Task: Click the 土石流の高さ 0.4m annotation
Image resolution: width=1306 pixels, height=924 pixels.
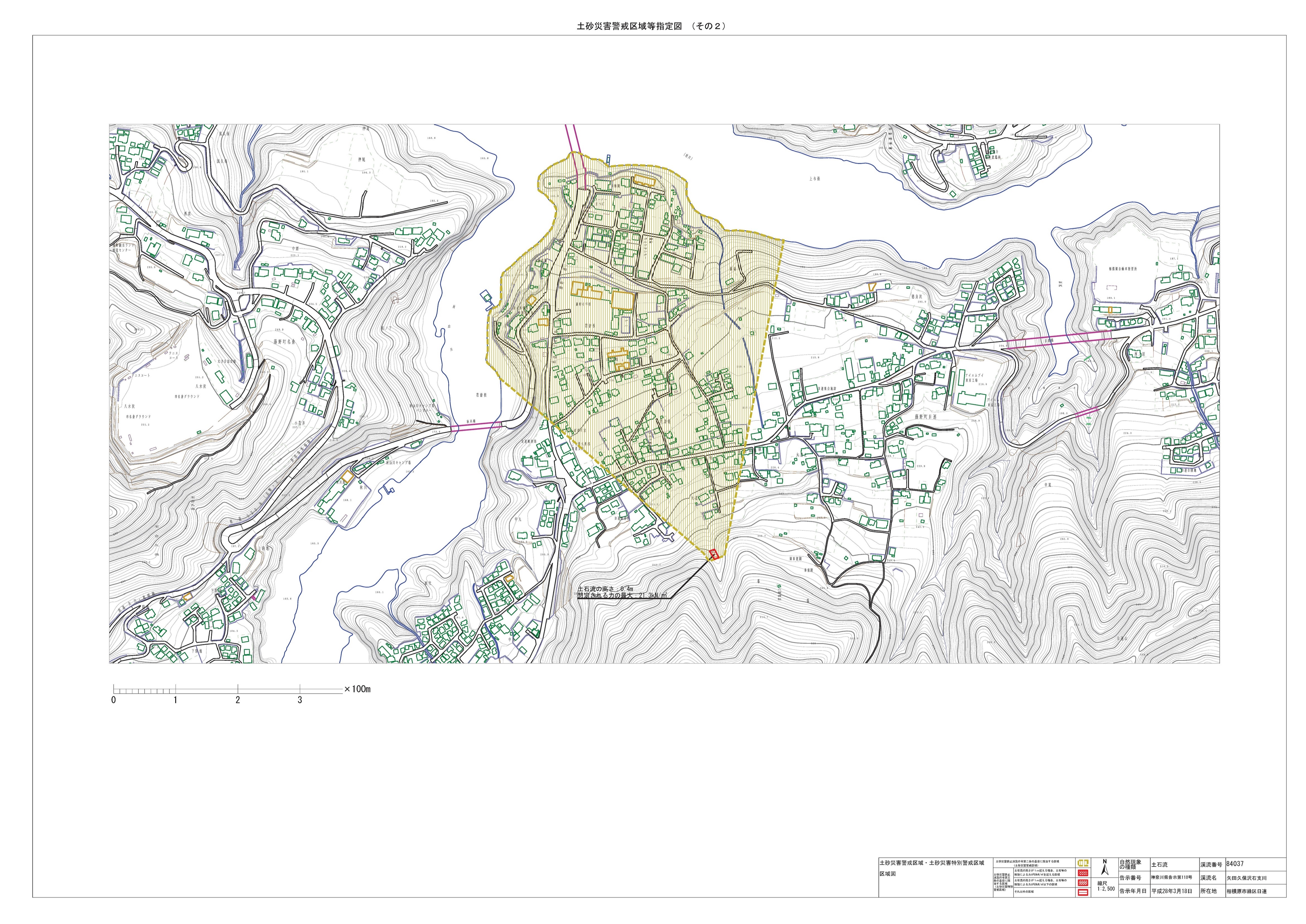Action: click(x=605, y=589)
